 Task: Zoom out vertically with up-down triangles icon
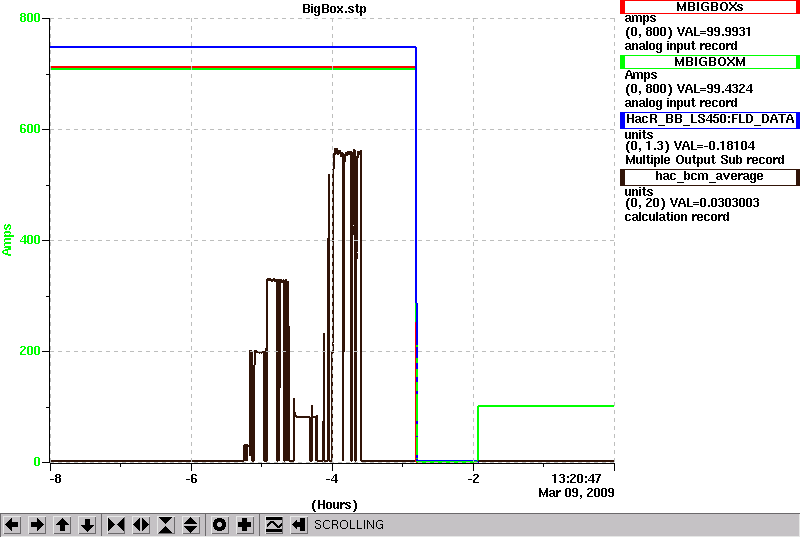click(191, 525)
